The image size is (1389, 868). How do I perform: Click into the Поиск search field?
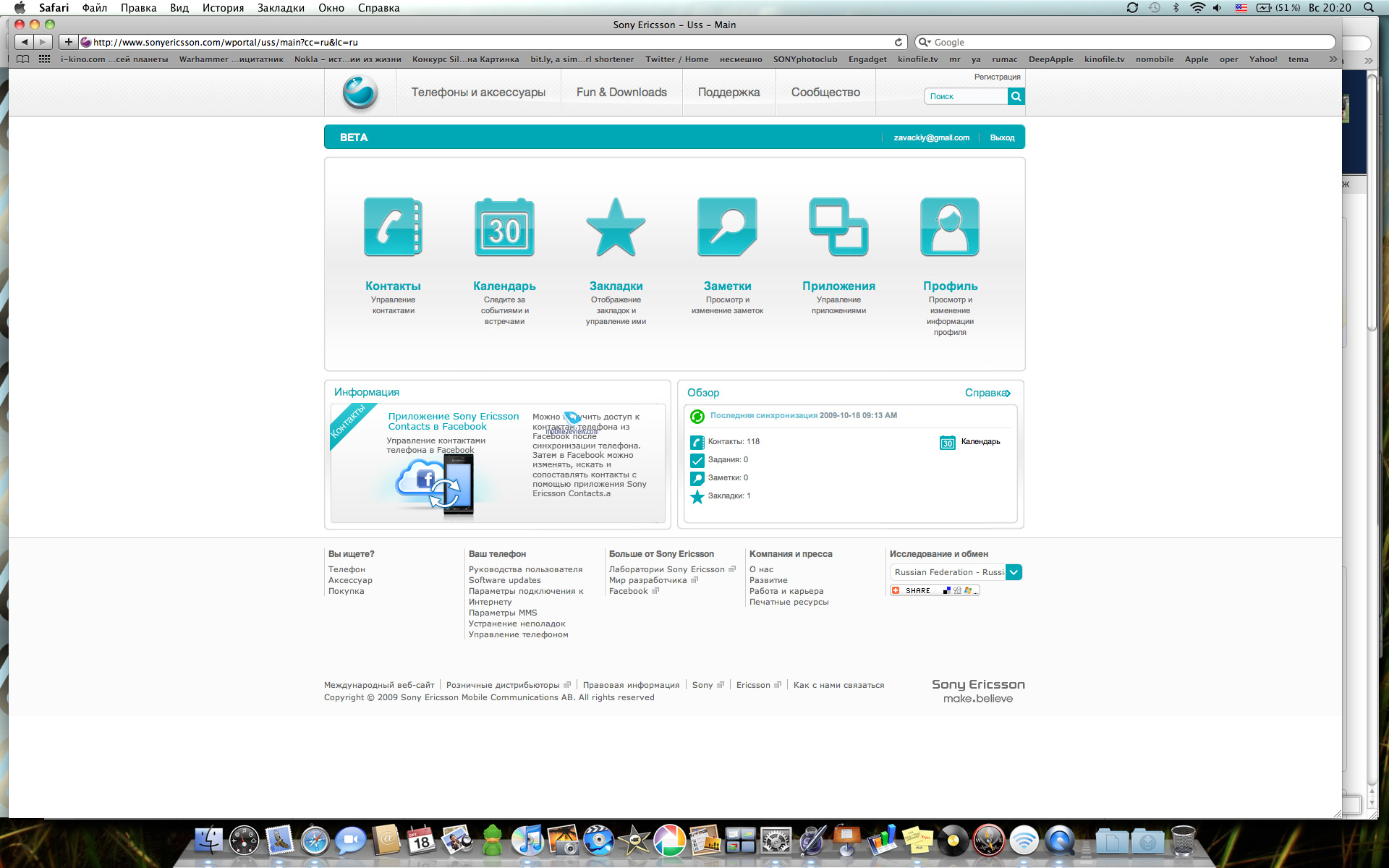(966, 96)
